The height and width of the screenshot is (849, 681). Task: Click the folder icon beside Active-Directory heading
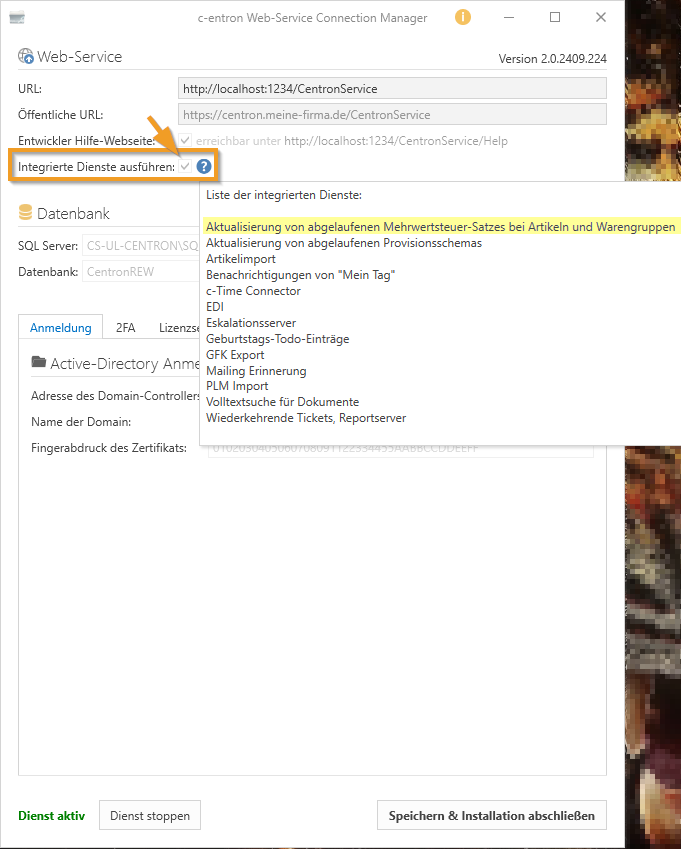click(39, 362)
